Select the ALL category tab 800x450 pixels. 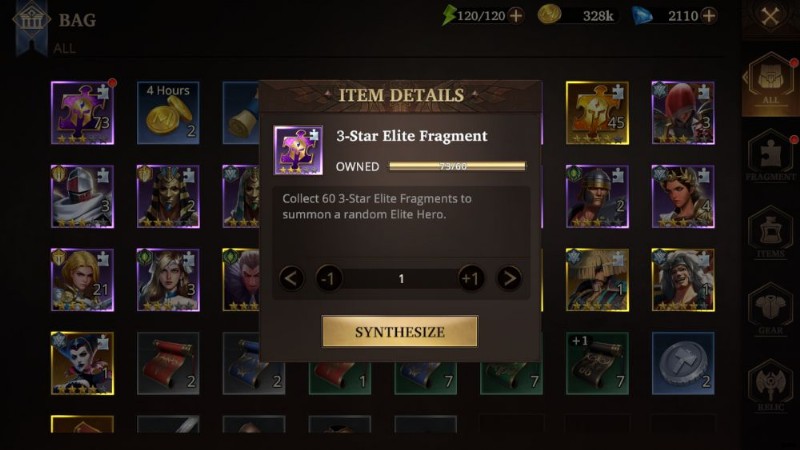(x=770, y=82)
